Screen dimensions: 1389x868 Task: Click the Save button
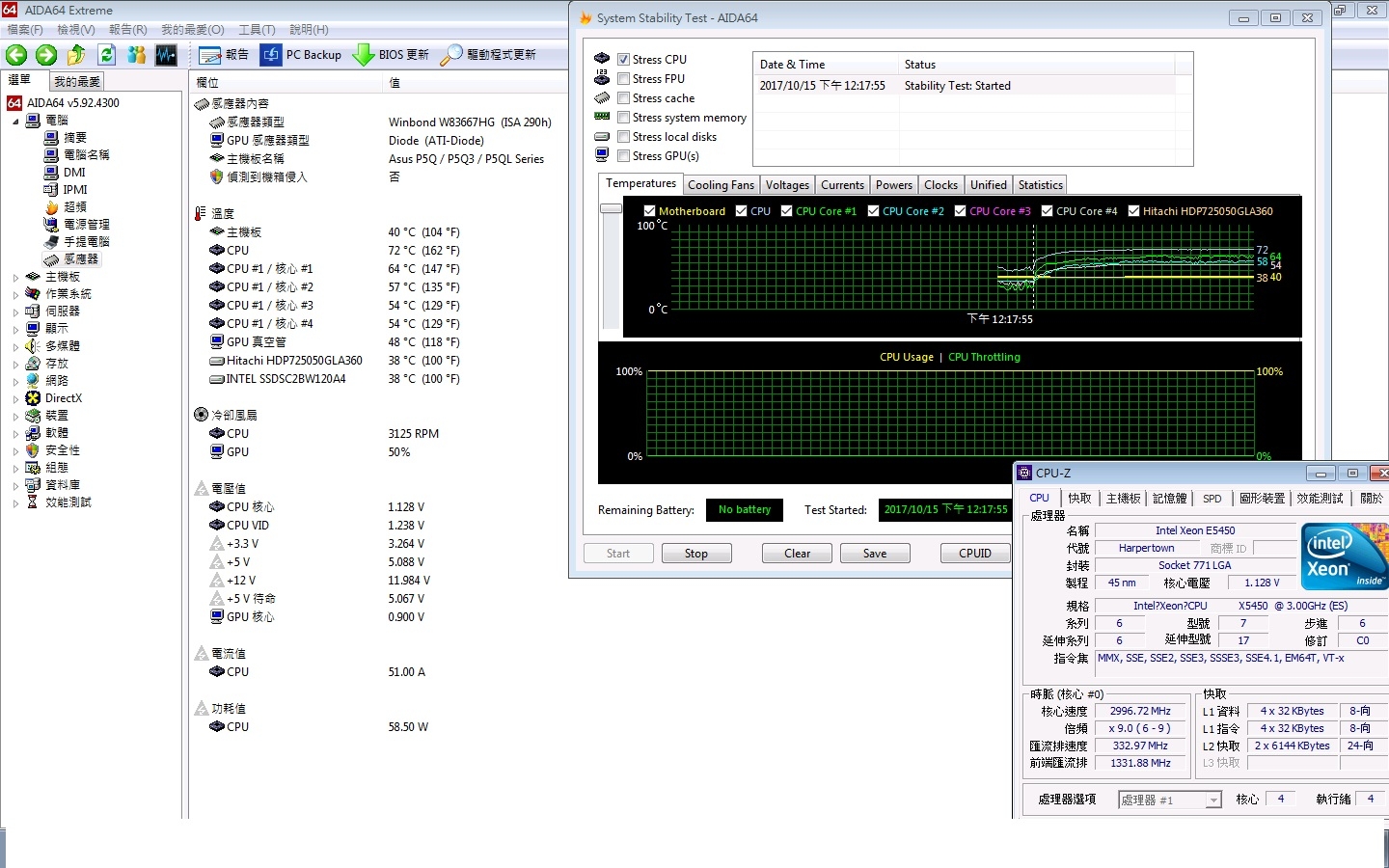click(x=875, y=554)
